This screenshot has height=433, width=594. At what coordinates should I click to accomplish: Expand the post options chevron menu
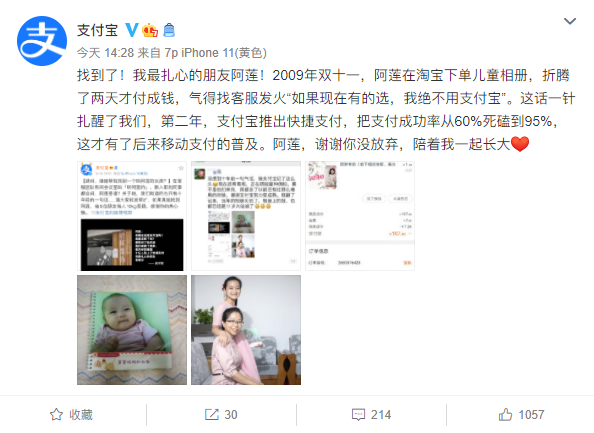click(570, 21)
